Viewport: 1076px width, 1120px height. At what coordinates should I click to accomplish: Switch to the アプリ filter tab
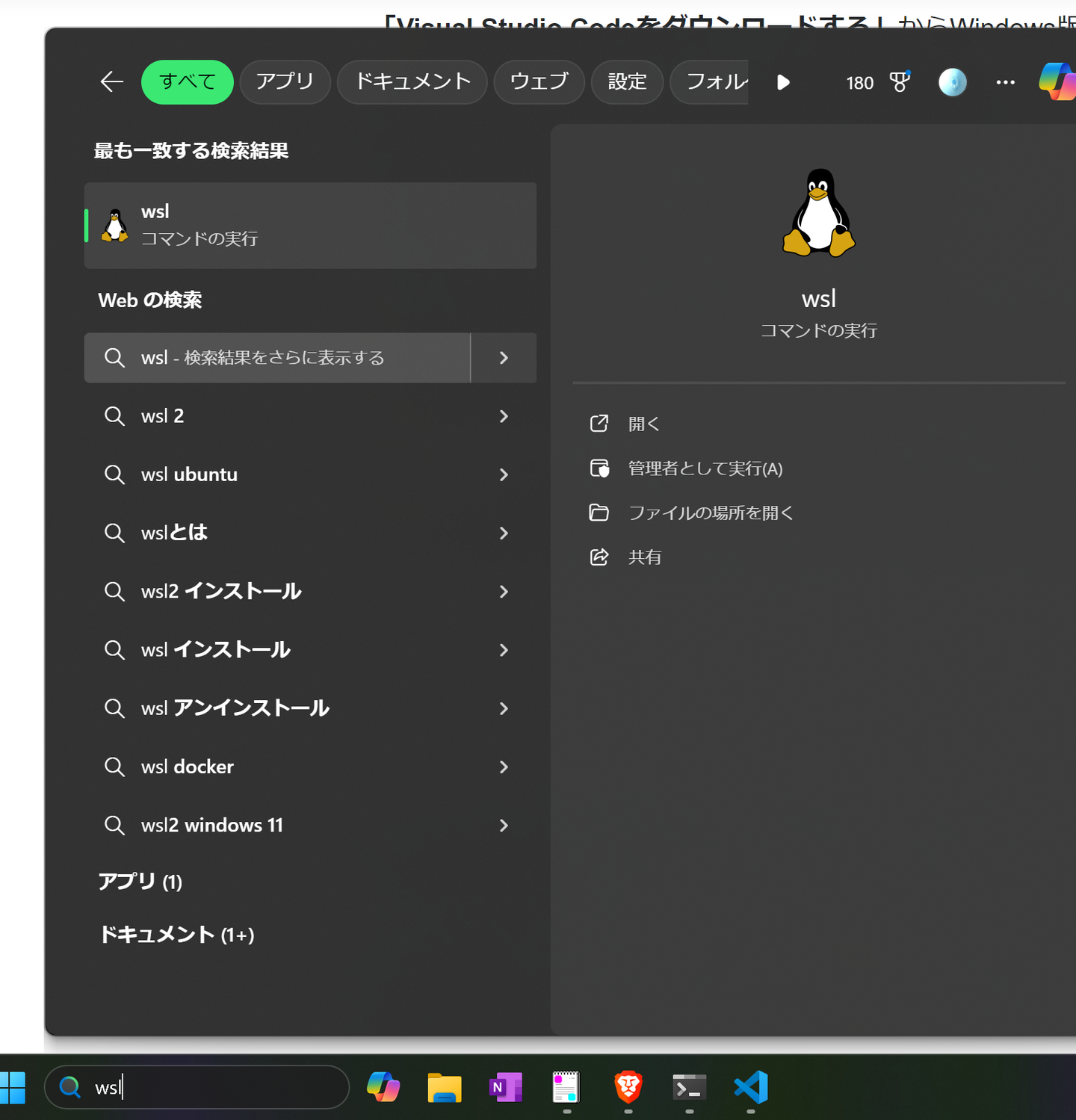point(285,81)
